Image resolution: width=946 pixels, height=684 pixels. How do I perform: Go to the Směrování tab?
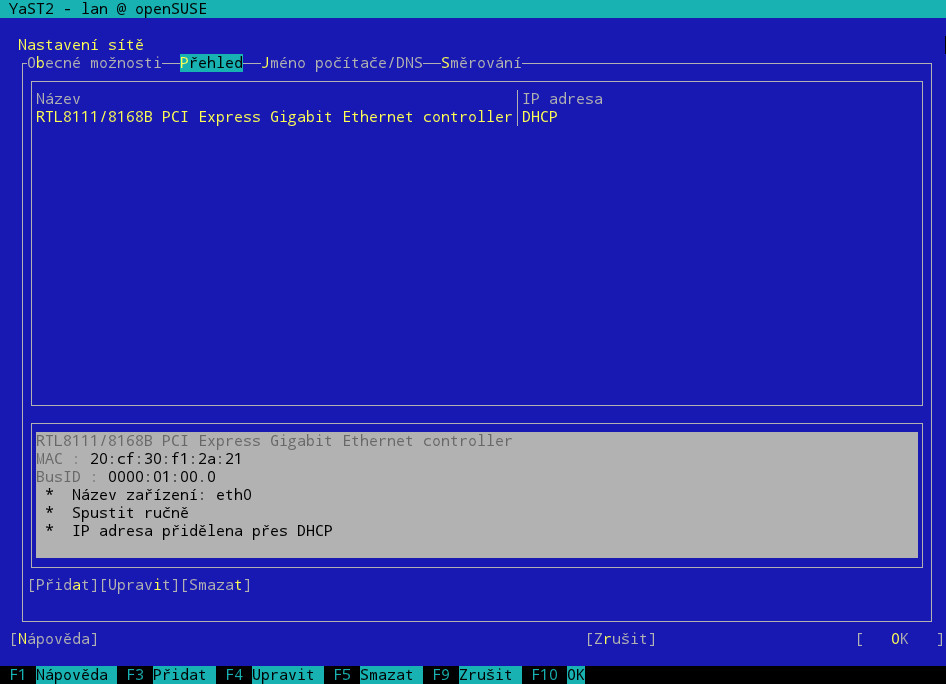point(481,63)
